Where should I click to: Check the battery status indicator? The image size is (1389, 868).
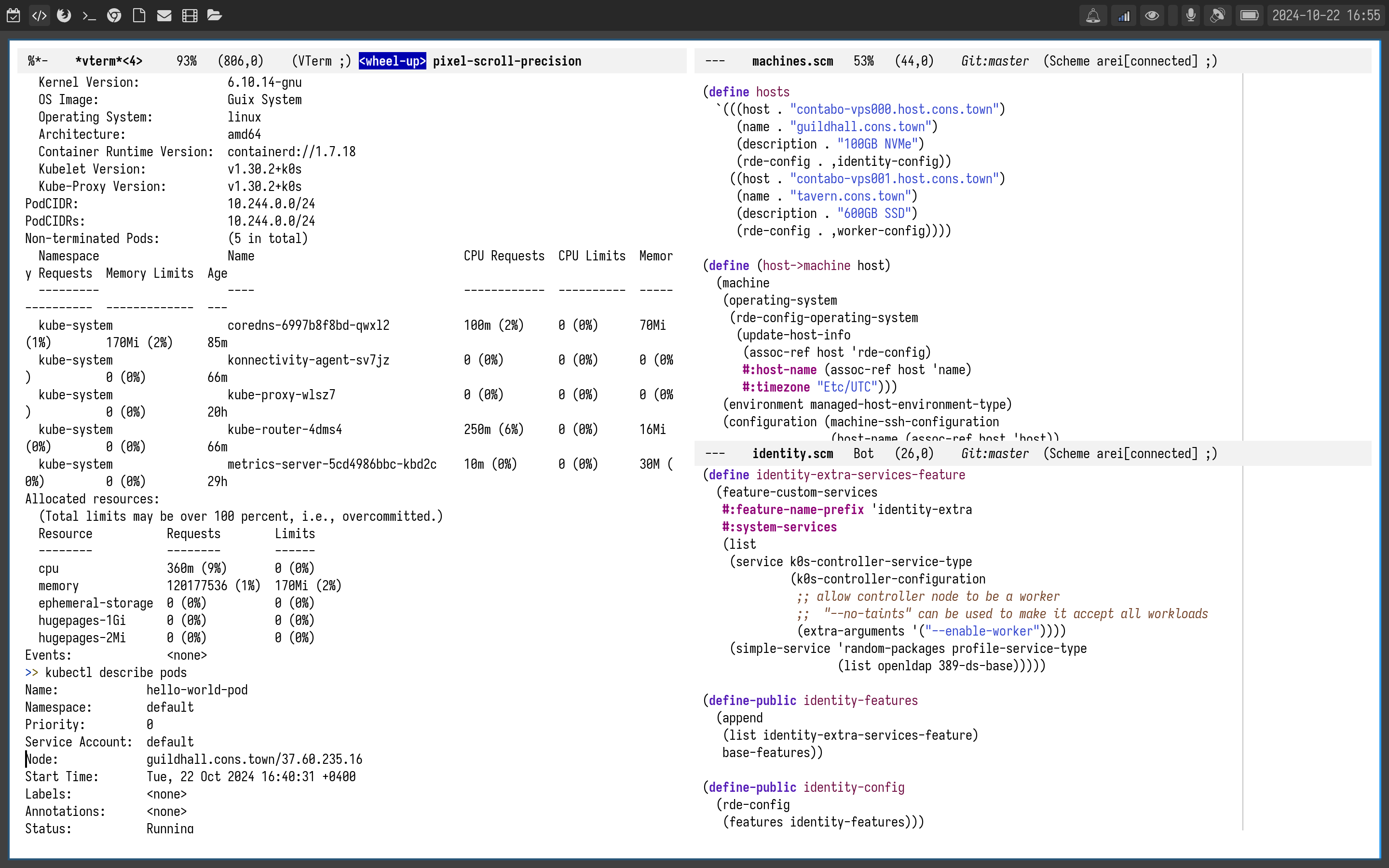(x=1249, y=15)
